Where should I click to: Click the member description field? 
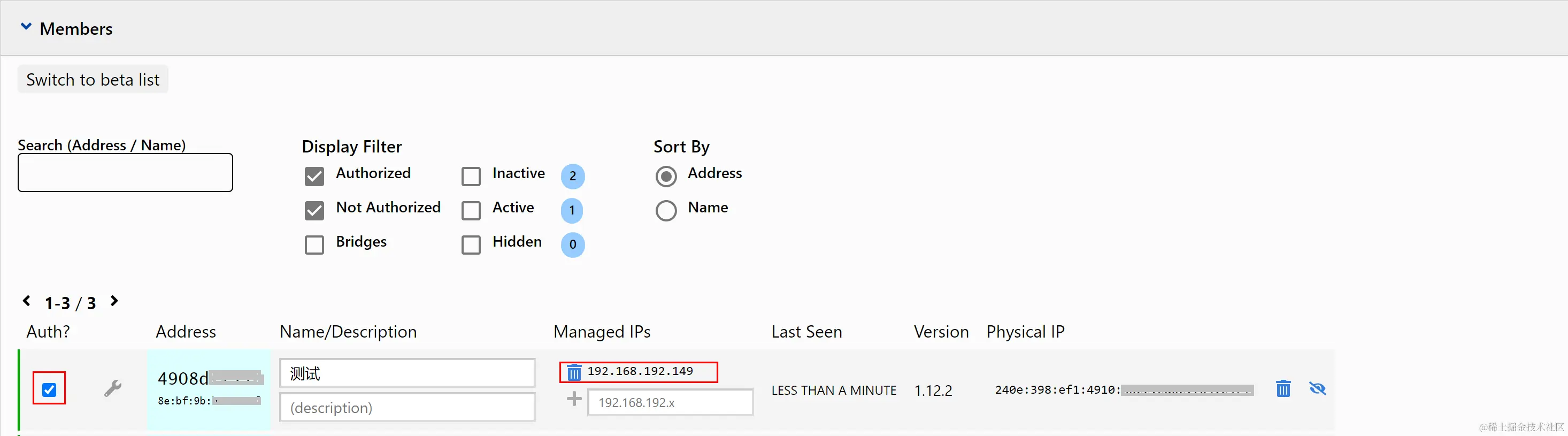(x=407, y=407)
